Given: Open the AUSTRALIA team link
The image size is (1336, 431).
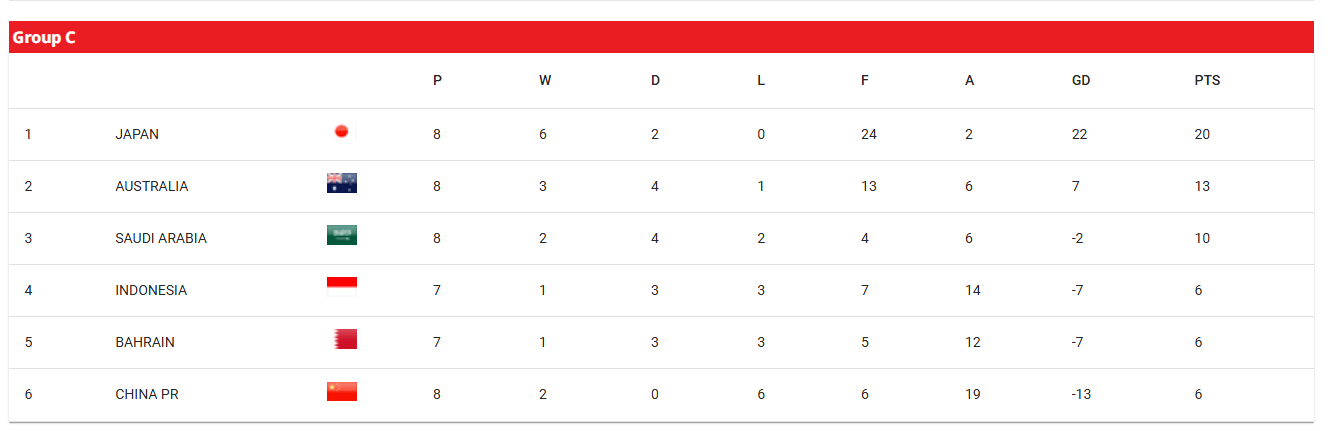Looking at the screenshot, I should coord(151,186).
